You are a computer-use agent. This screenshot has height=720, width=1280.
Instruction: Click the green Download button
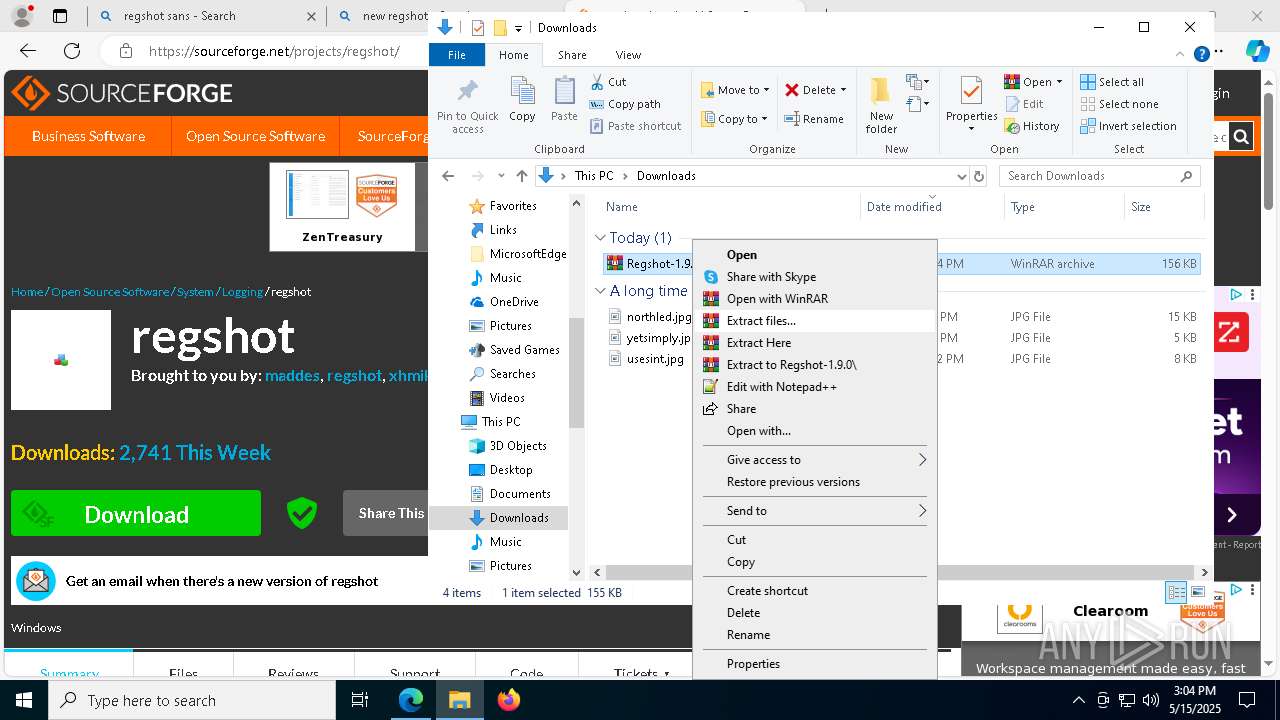coord(136,514)
